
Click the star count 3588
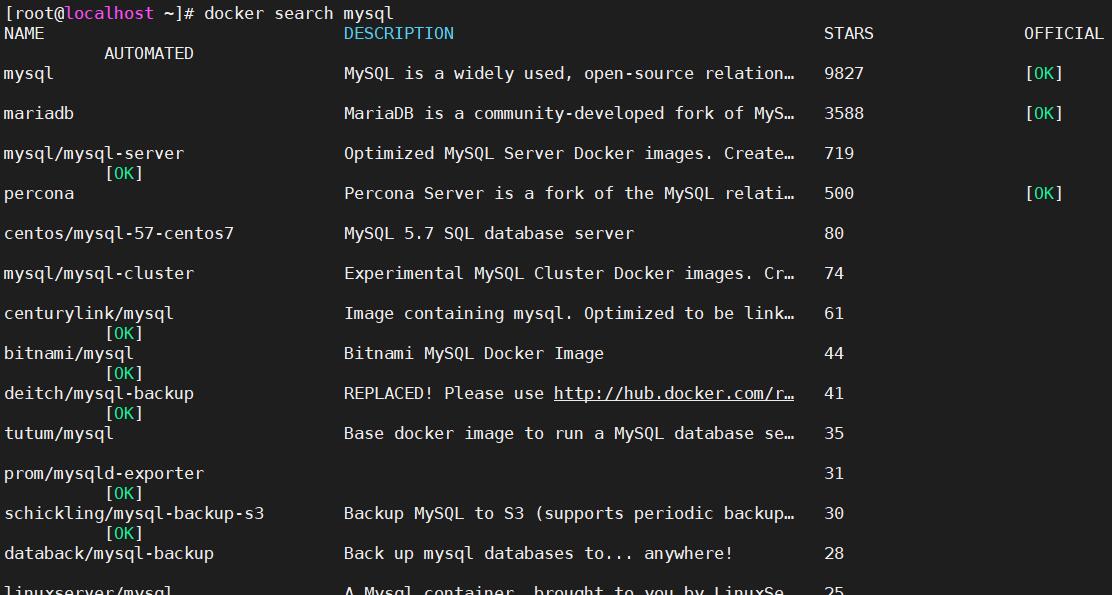coord(844,113)
